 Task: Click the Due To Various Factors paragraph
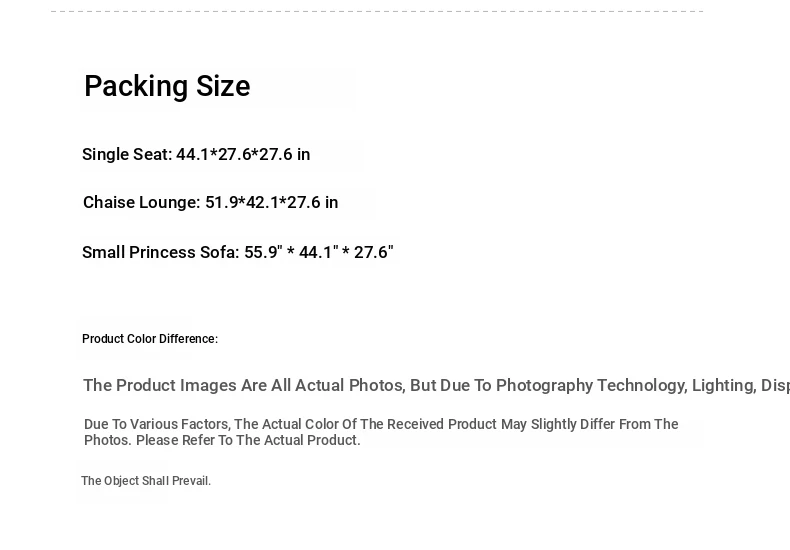(381, 432)
